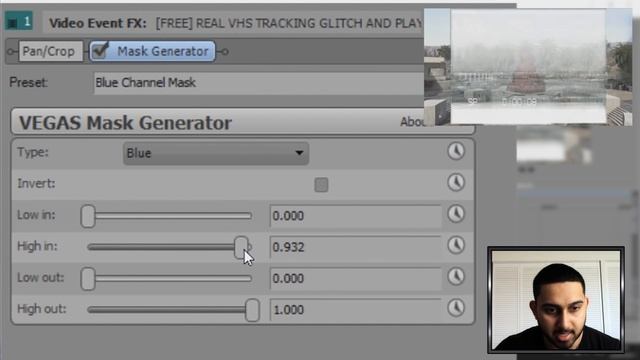This screenshot has width=640, height=360.
Task: Select the Mask Generator effect in chain
Action: pos(152,51)
